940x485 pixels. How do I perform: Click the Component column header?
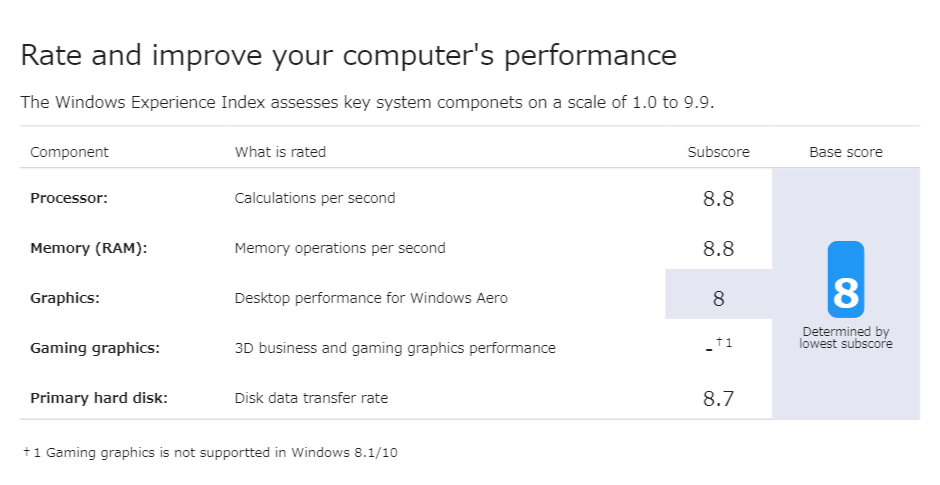coord(69,152)
